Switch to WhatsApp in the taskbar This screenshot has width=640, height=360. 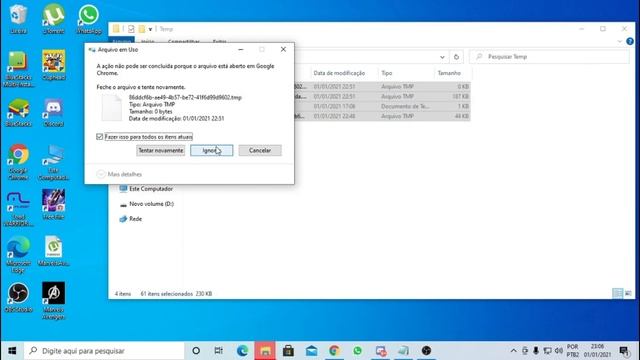358,351
